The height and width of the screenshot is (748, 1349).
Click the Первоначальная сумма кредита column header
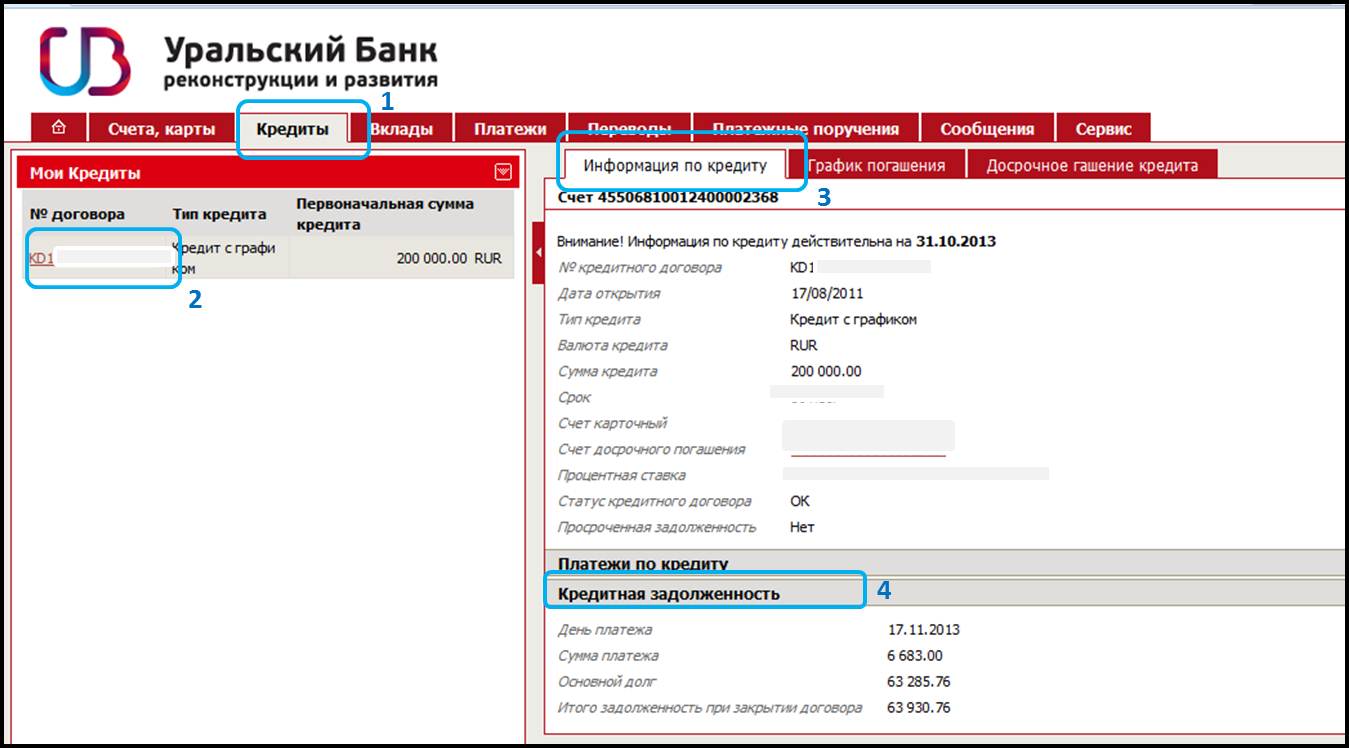(x=385, y=214)
